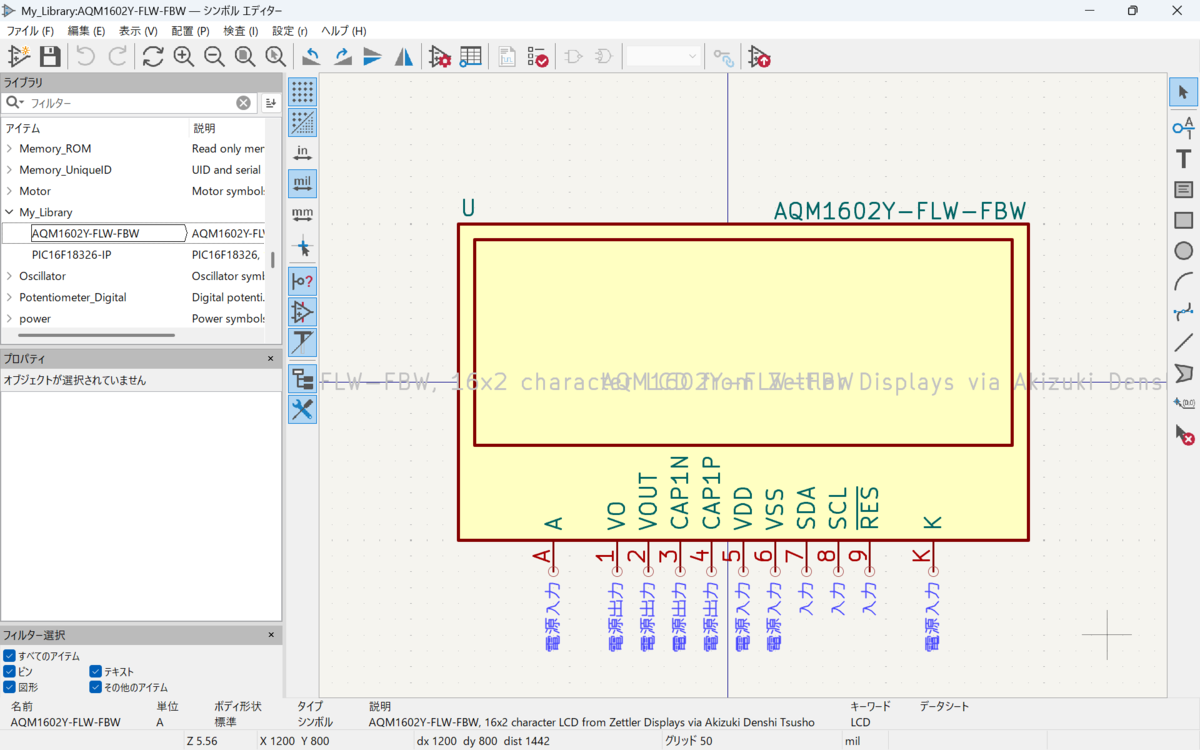Select PIC16F18326-IP symbol in the library tree
Image resolution: width=1200 pixels, height=750 pixels.
pos(72,255)
